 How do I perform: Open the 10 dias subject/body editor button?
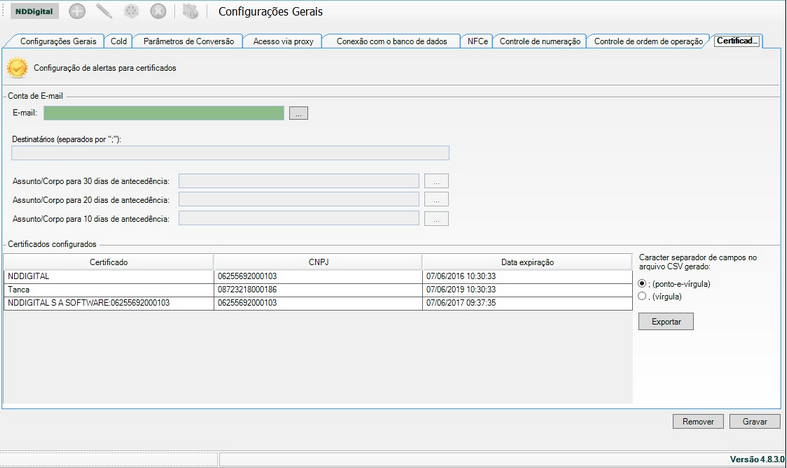pos(436,219)
